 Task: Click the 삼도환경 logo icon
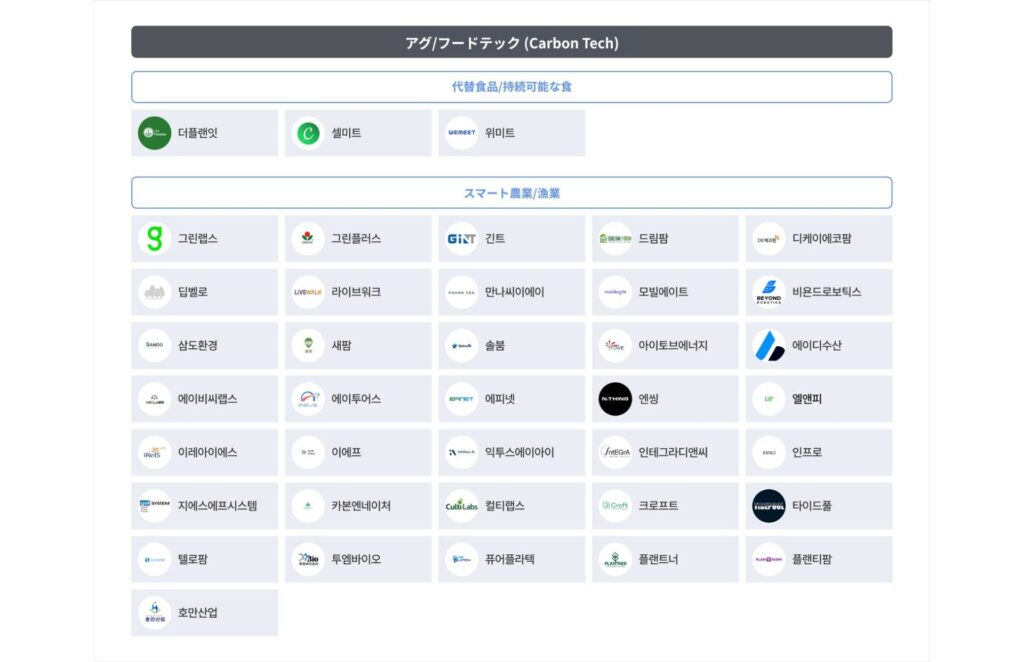pos(155,345)
